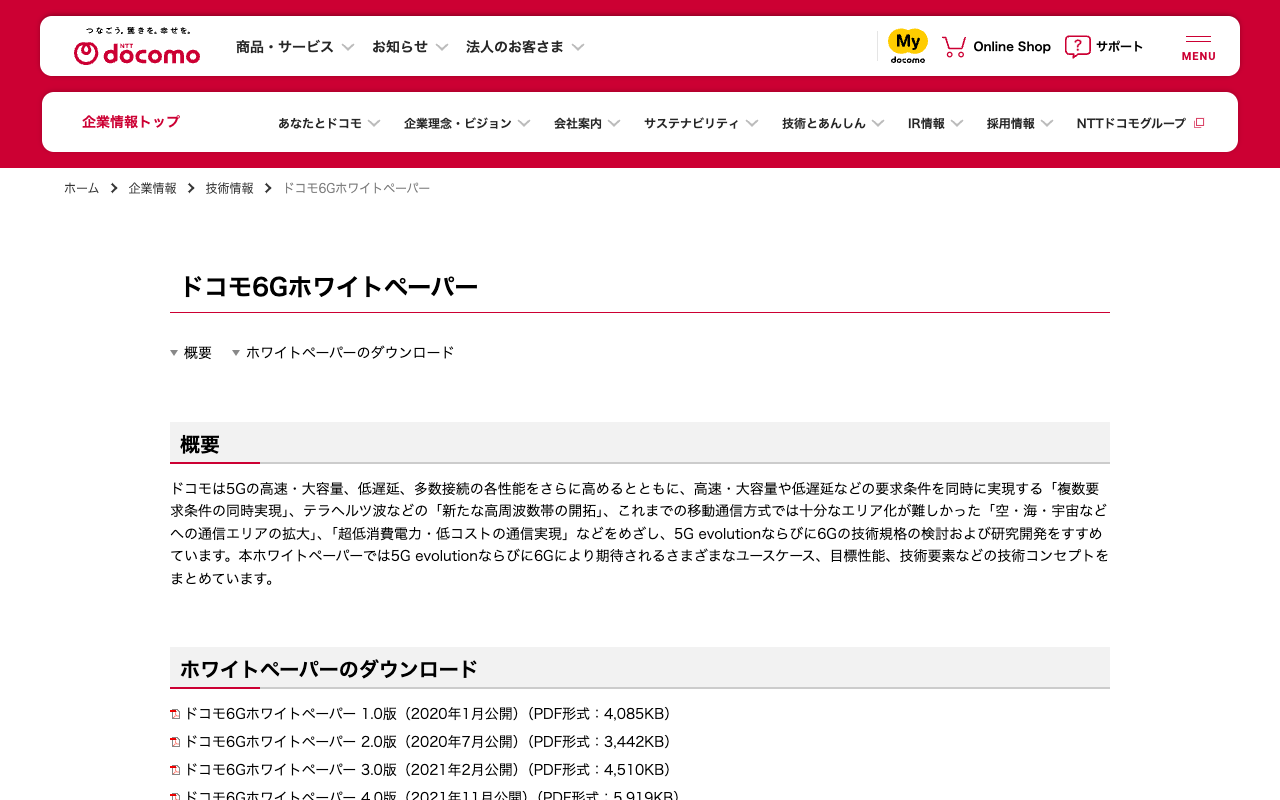Click the NTT docomo logo
This screenshot has height=800, width=1280.
137,46
